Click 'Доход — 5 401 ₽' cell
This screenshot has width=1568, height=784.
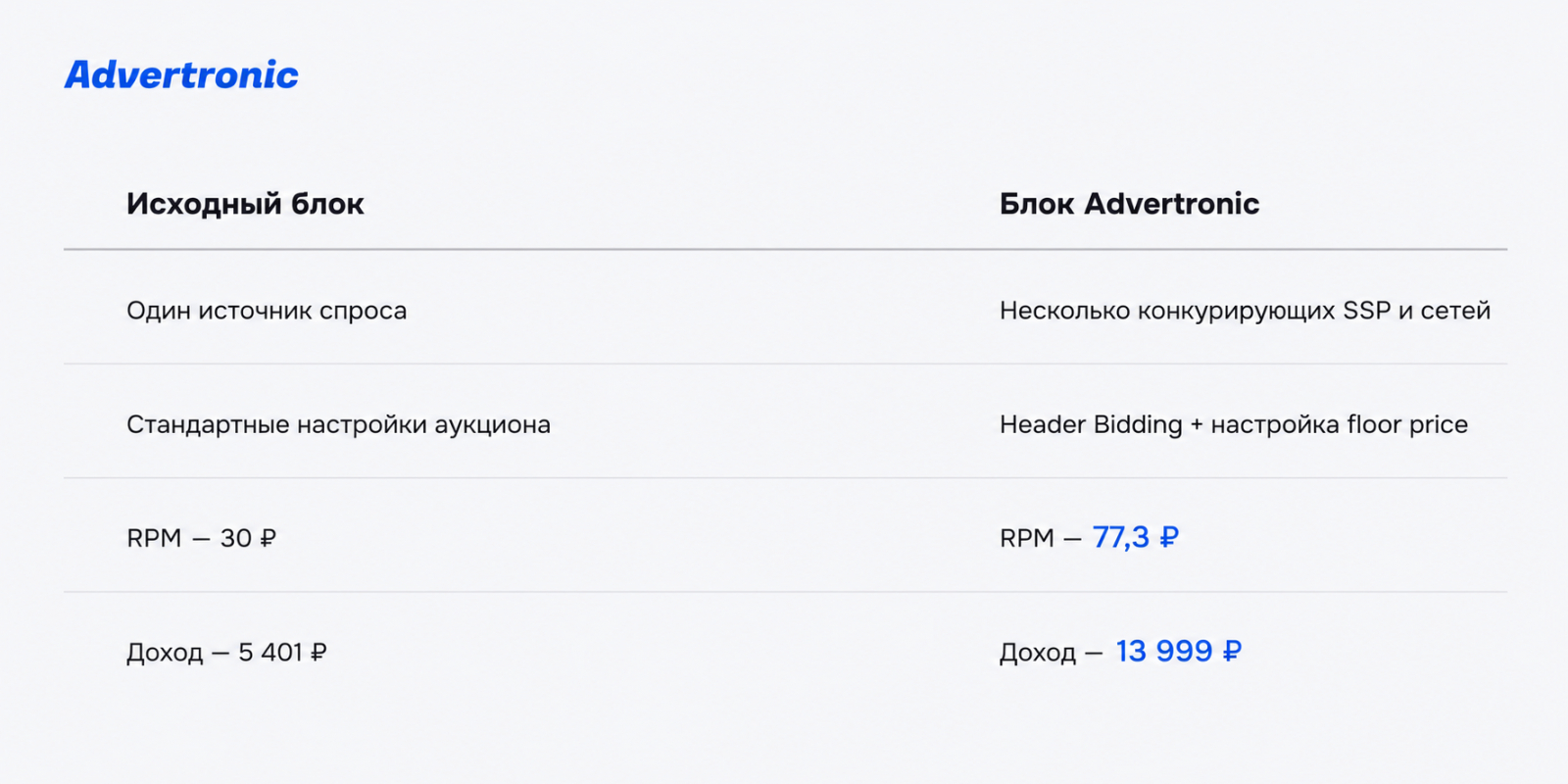point(226,653)
